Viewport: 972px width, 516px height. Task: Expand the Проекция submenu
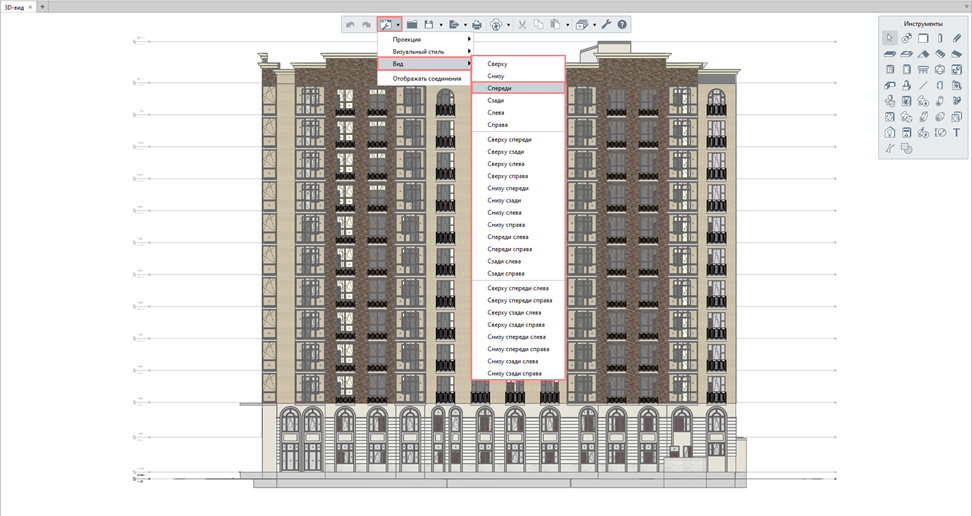click(x=425, y=39)
